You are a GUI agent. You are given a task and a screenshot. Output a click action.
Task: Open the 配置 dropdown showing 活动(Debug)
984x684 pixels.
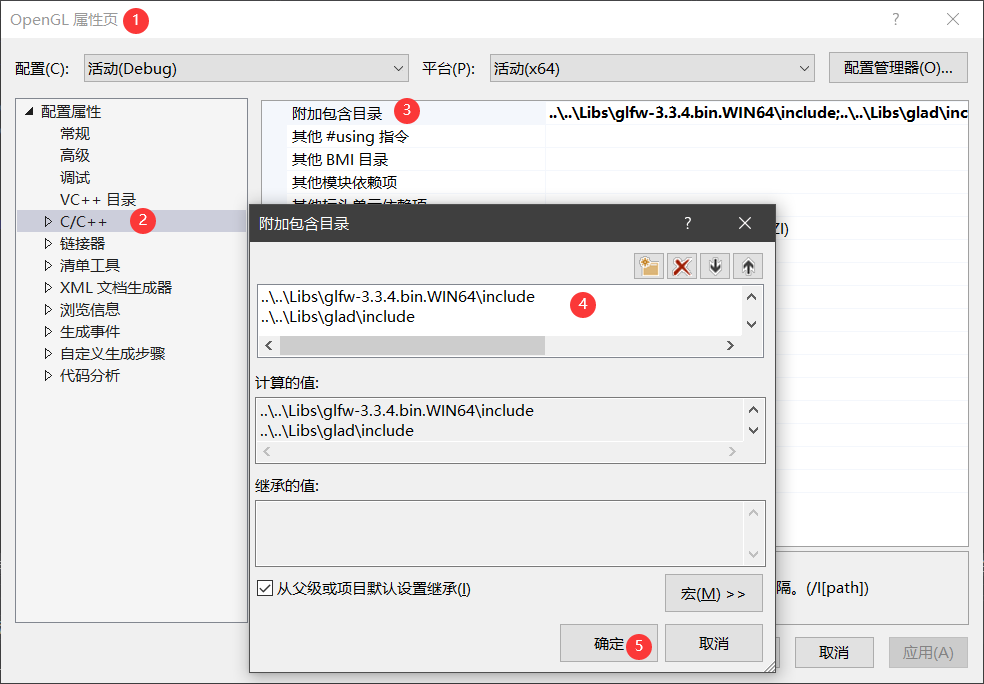click(x=246, y=68)
